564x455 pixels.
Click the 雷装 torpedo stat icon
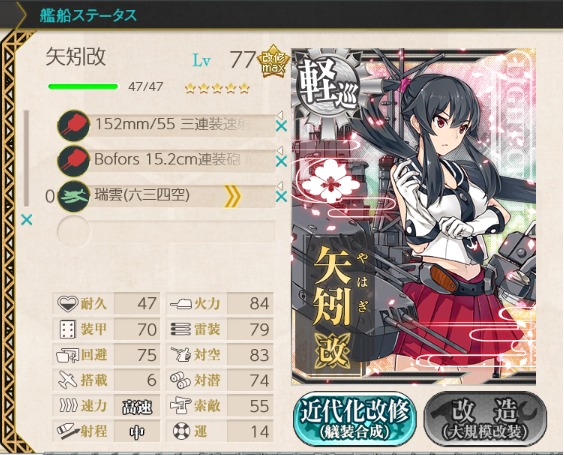click(x=181, y=329)
